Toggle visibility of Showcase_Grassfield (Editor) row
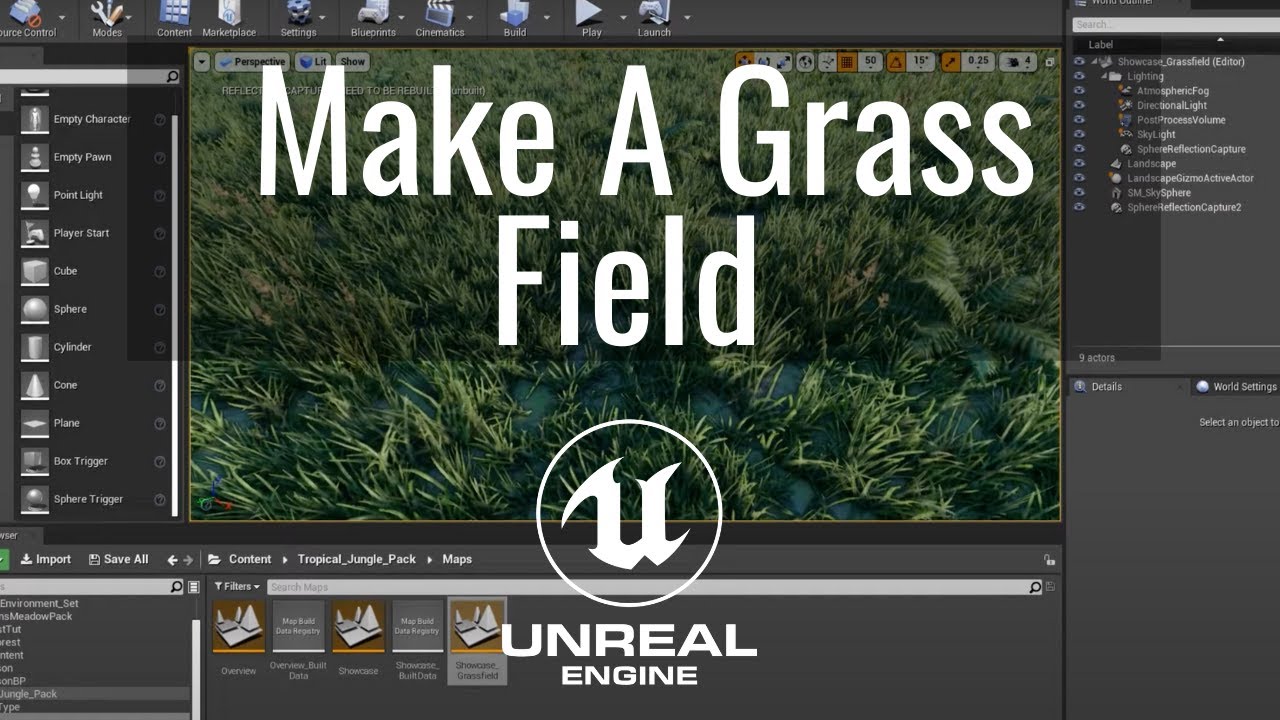This screenshot has height=720, width=1280. (x=1079, y=62)
